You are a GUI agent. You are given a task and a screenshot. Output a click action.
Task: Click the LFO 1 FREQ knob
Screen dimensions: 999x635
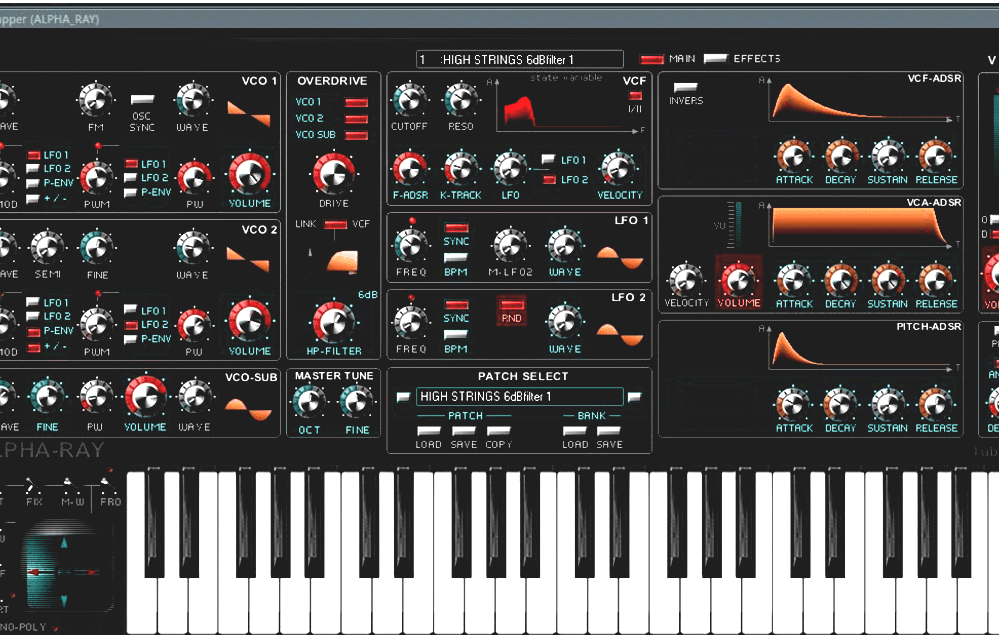pos(411,245)
